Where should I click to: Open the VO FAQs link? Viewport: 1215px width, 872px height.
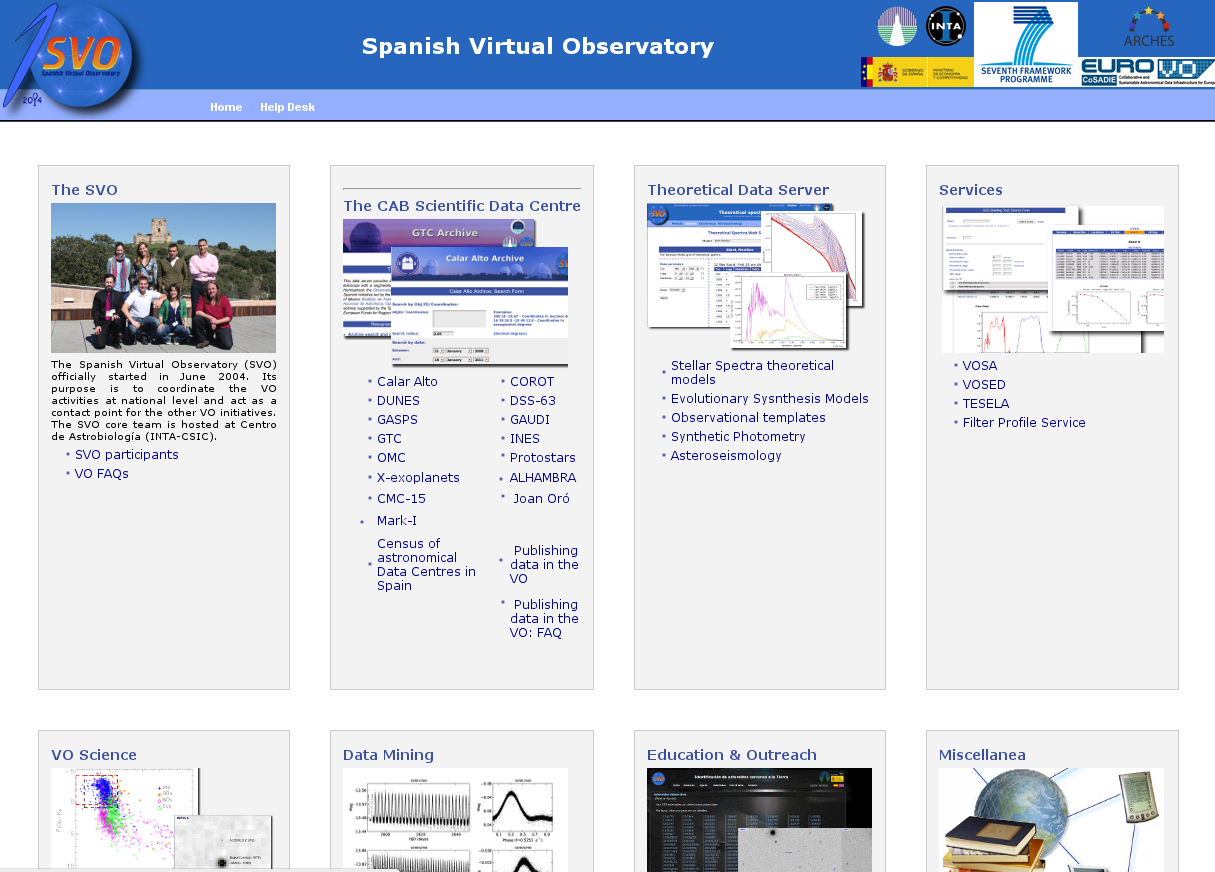pyautogui.click(x=101, y=474)
